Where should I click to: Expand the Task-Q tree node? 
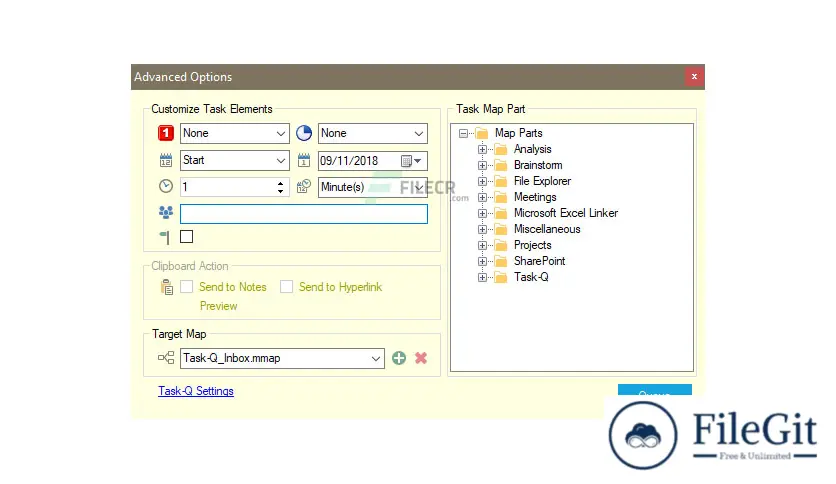coord(482,277)
